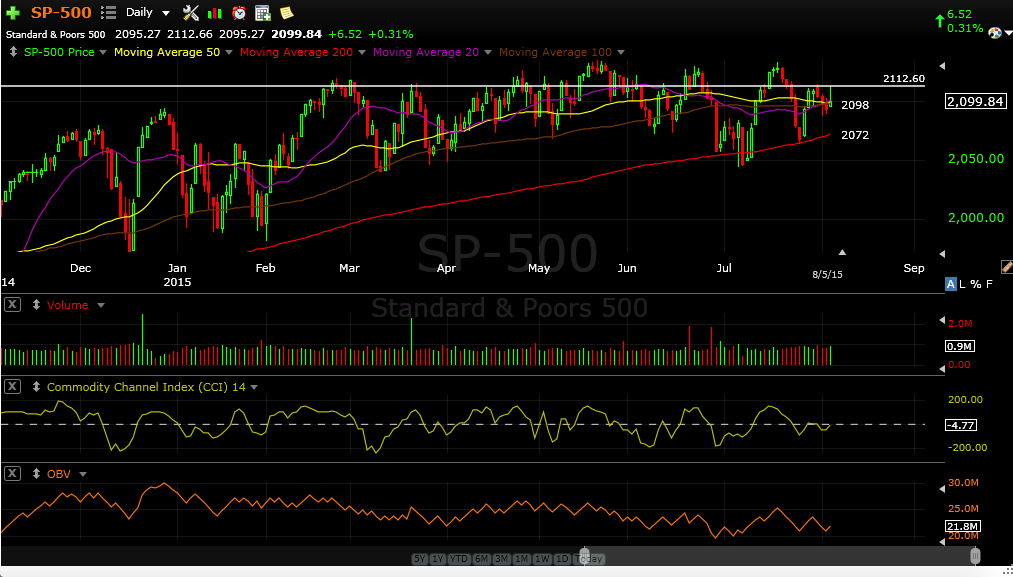Click the 21.8M OBV value box
Screen dimensions: 1013x577
pos(962,526)
